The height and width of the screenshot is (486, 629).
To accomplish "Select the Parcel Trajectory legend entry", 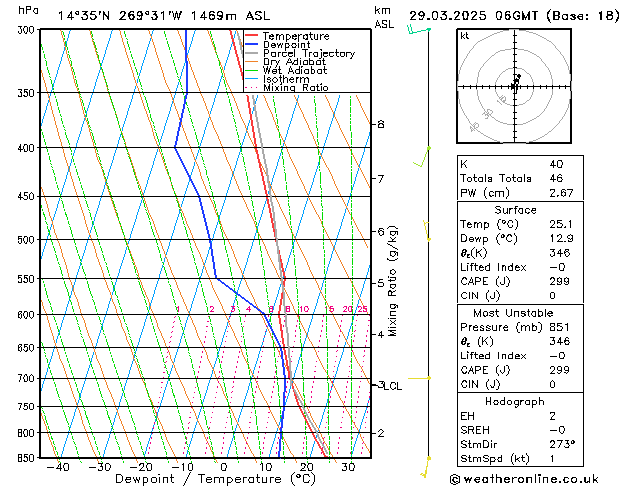I will [308, 54].
